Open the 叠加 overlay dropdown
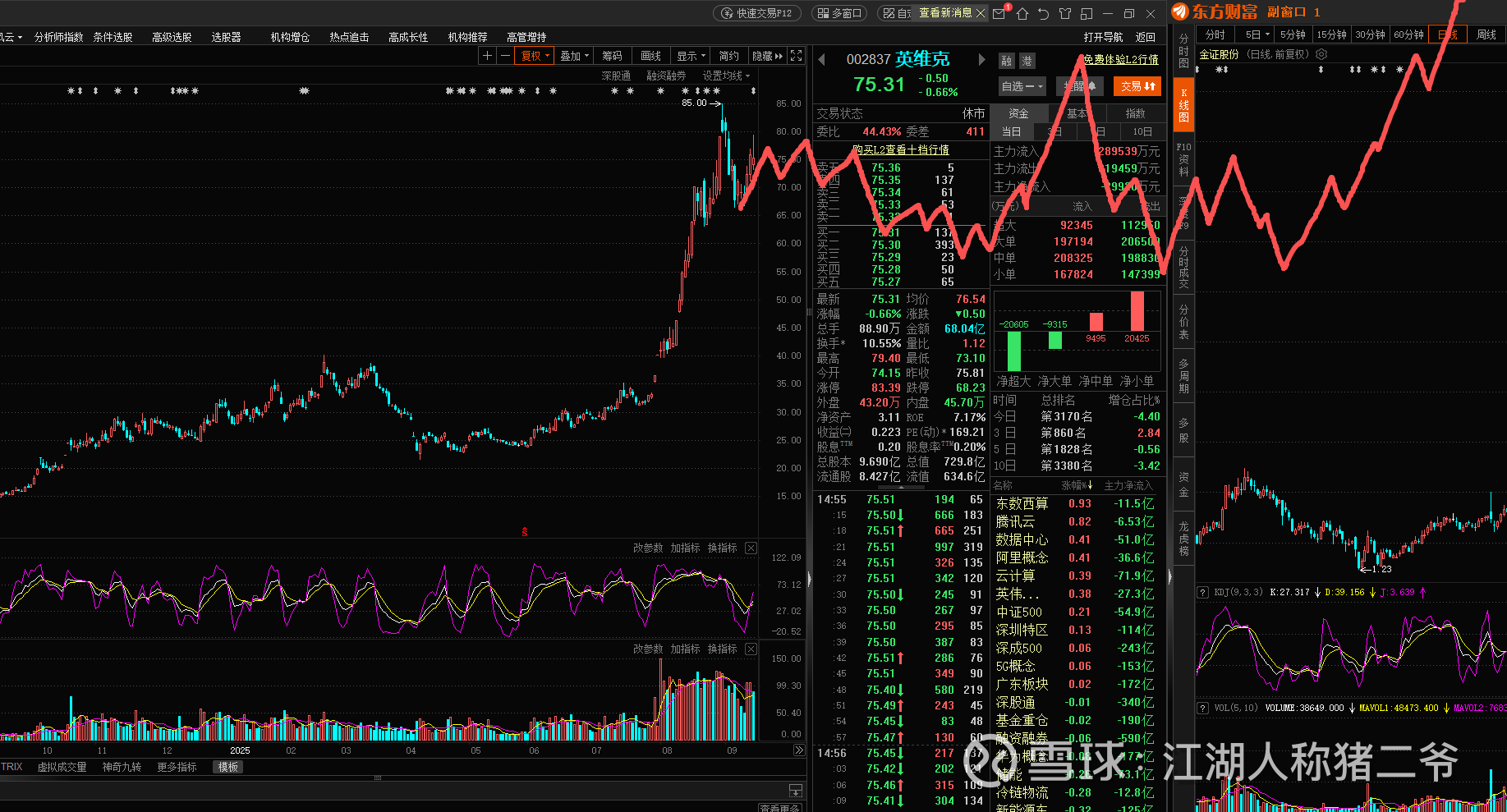1507x812 pixels. coord(574,56)
